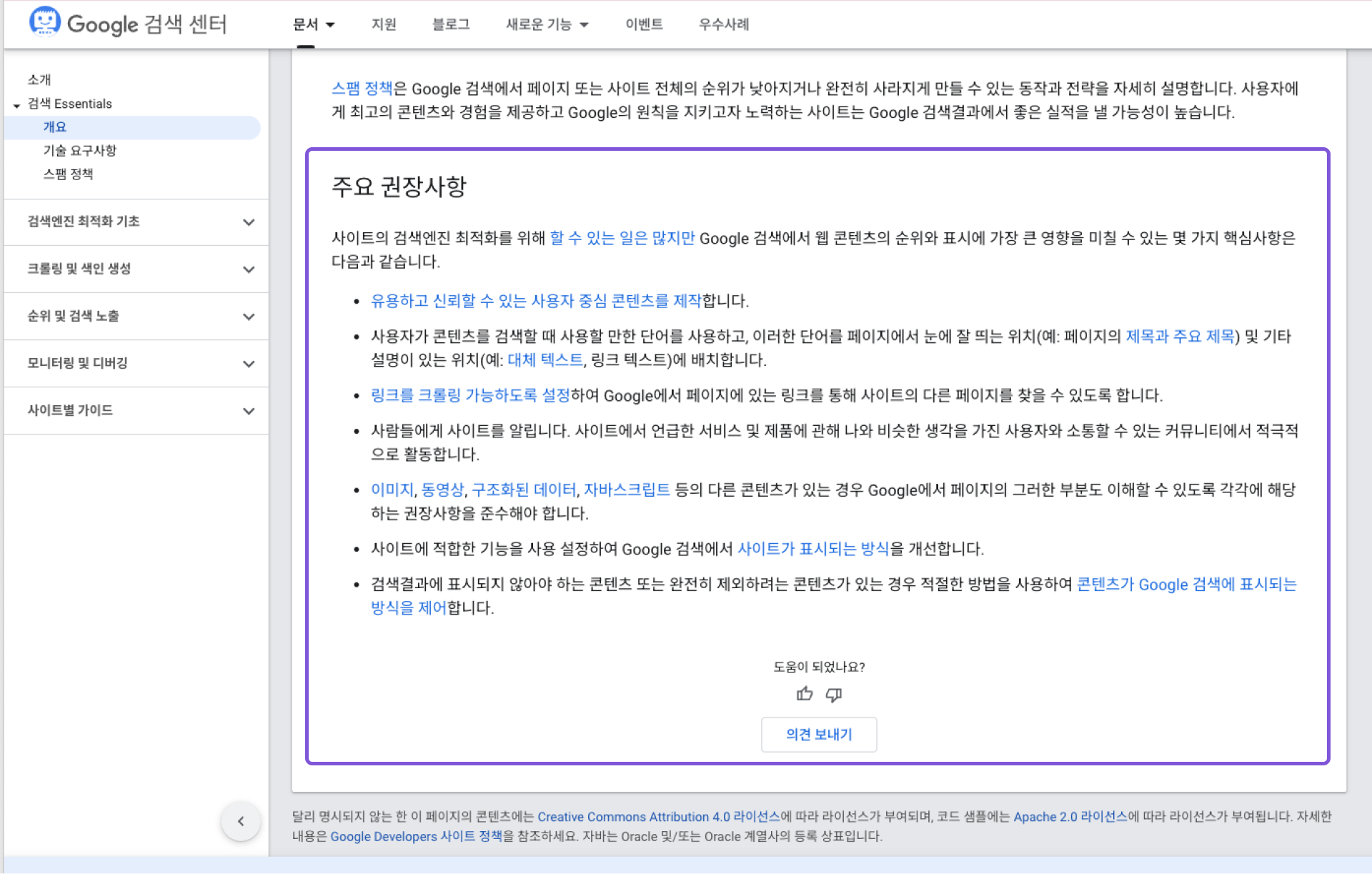This screenshot has width=1372, height=874.
Task: Open the 이벤트 navigation item
Action: coord(644,24)
